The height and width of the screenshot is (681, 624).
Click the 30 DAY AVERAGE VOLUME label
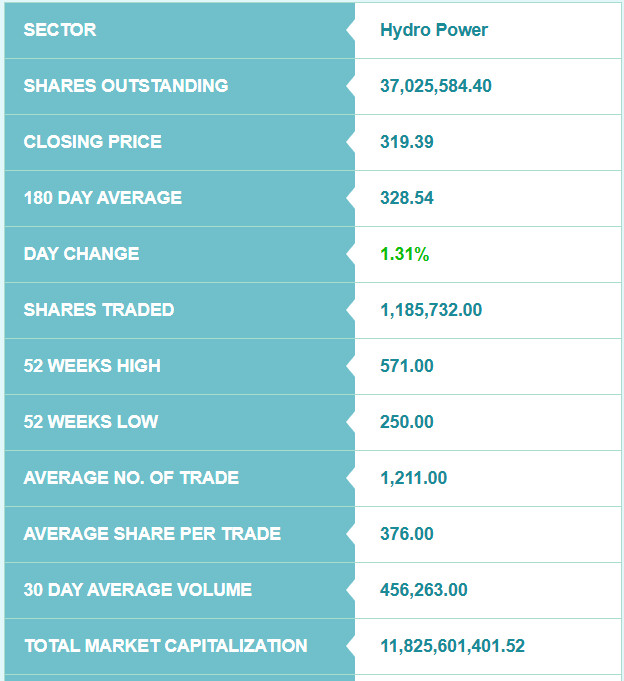point(138,590)
